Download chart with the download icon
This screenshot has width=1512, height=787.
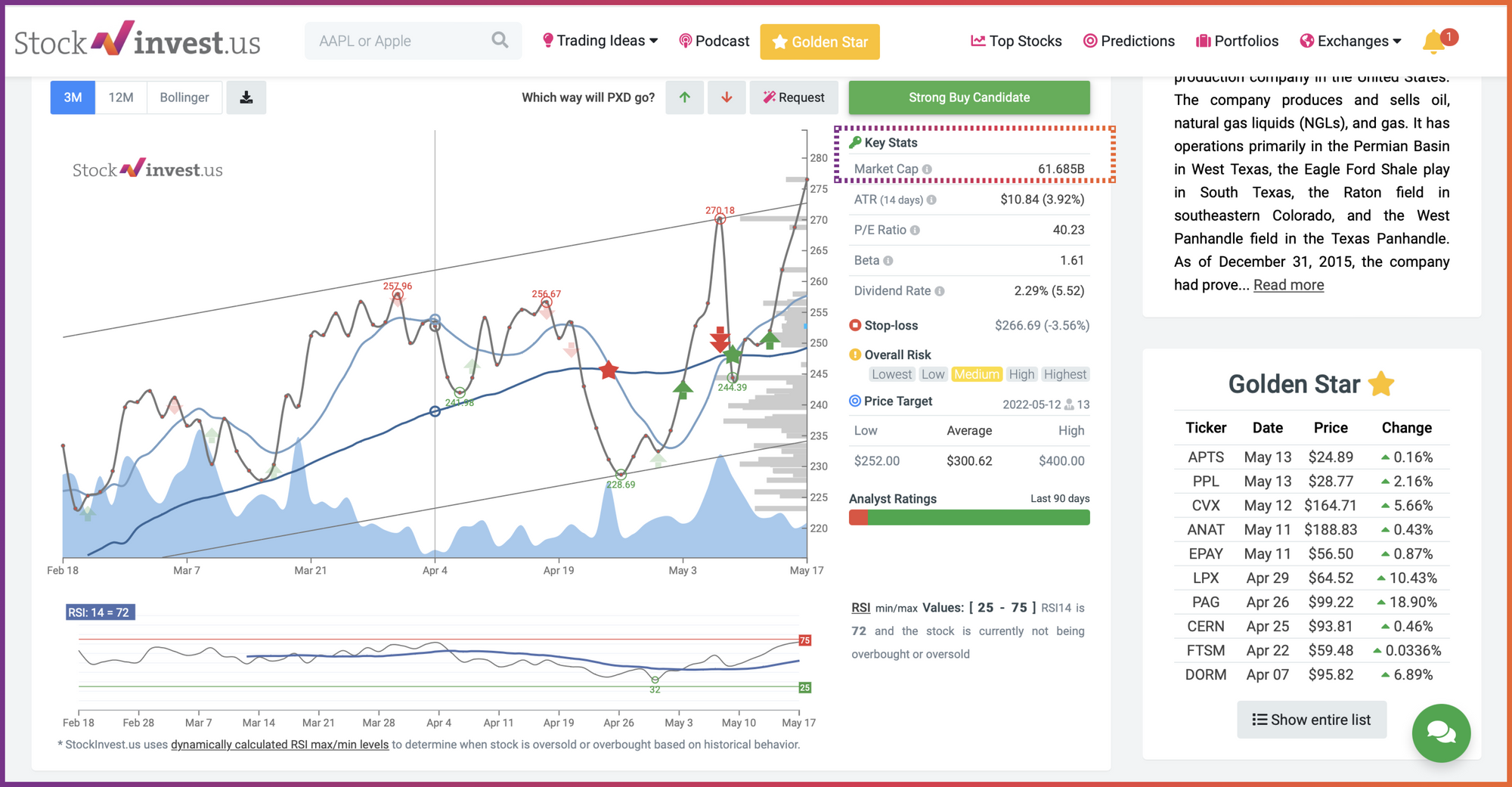(x=246, y=98)
